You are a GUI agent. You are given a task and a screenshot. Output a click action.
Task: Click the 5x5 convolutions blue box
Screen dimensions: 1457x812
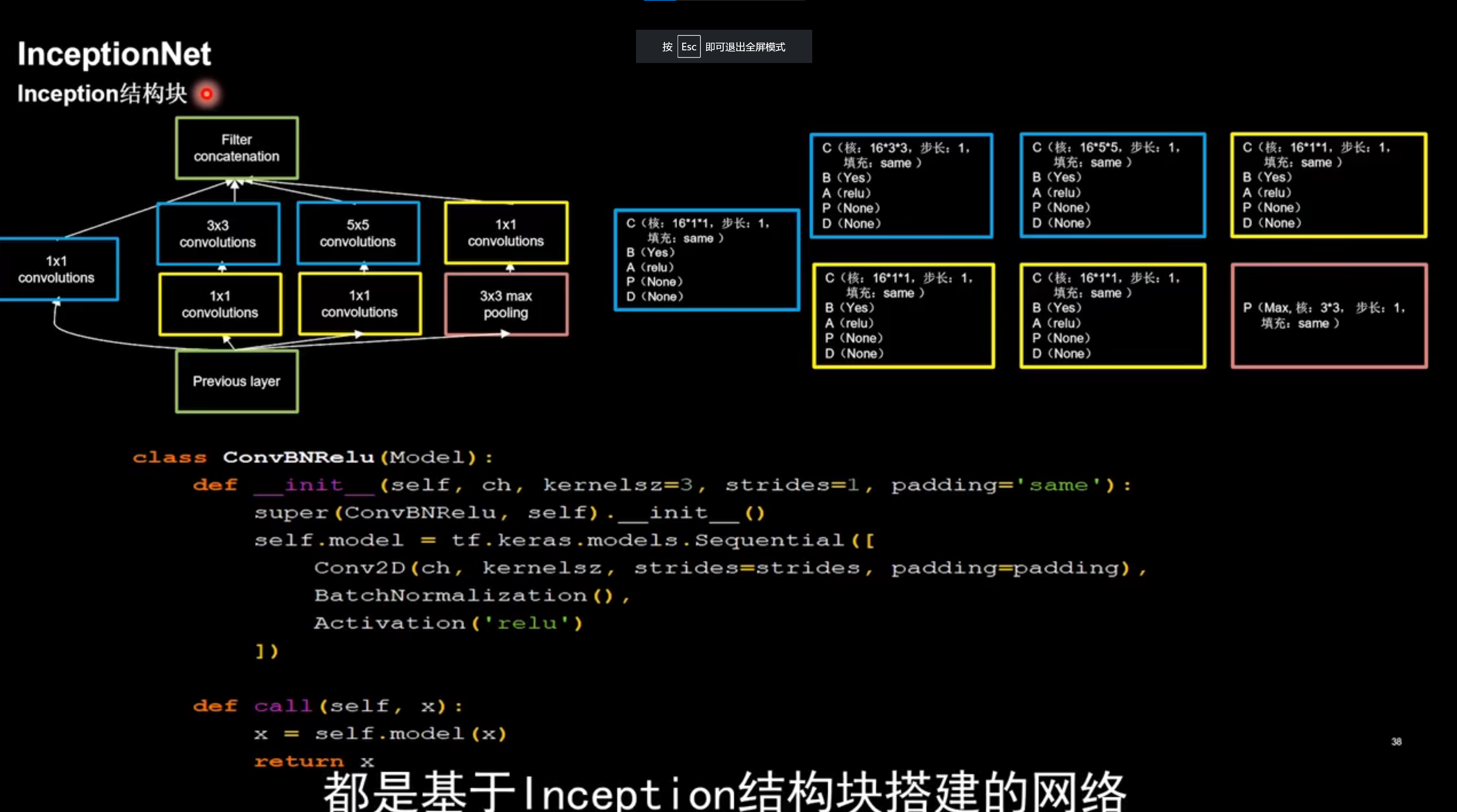[357, 233]
